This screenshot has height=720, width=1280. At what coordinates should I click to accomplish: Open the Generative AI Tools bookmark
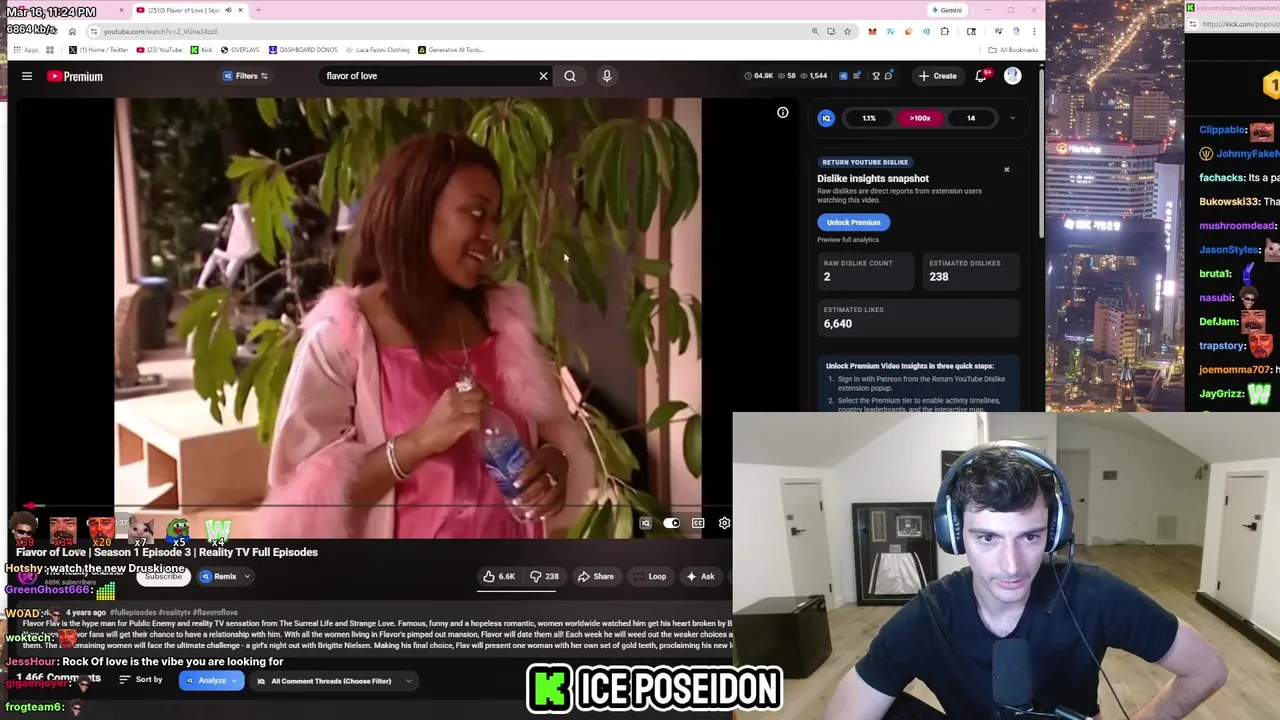(x=451, y=50)
